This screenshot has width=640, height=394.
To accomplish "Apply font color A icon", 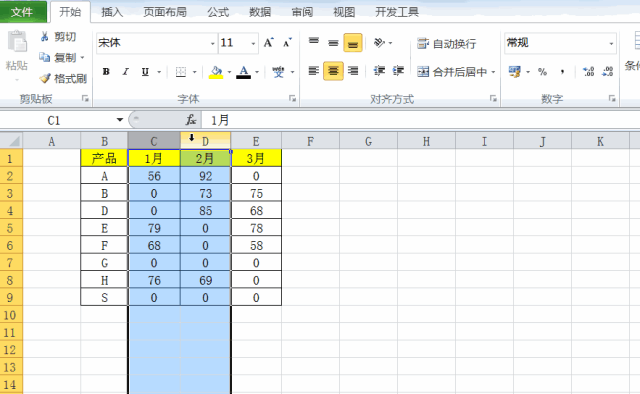I will pyautogui.click(x=244, y=72).
